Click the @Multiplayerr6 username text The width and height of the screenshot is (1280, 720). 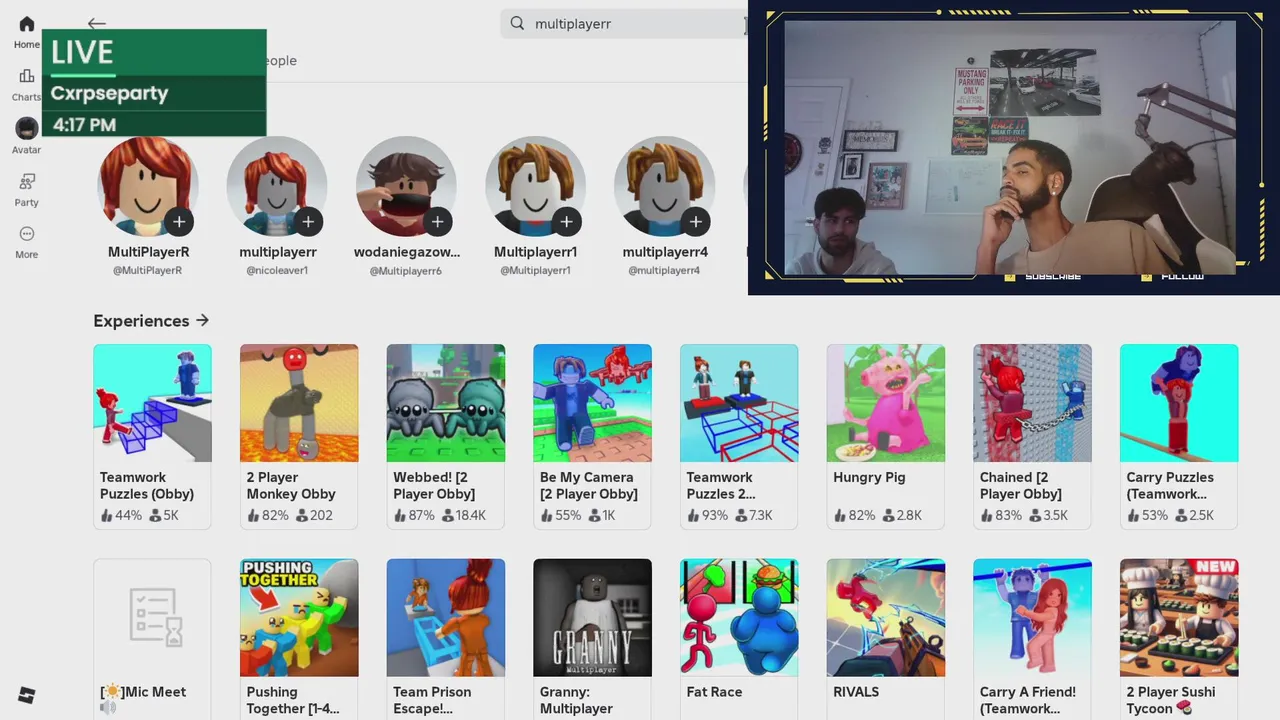[x=406, y=271]
